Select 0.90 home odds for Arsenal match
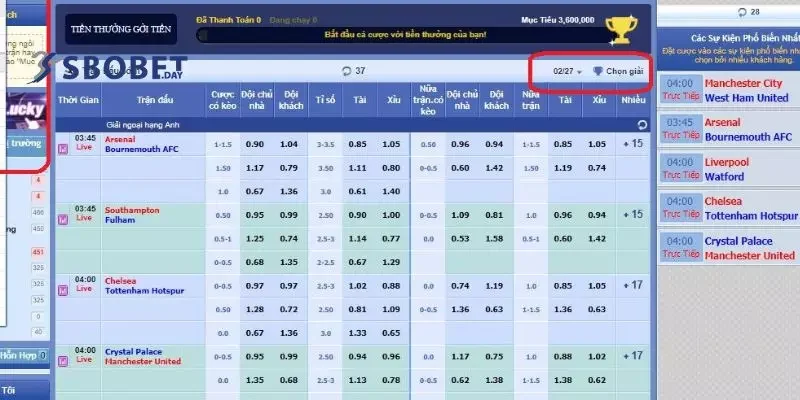The width and height of the screenshot is (800, 400). 255,144
